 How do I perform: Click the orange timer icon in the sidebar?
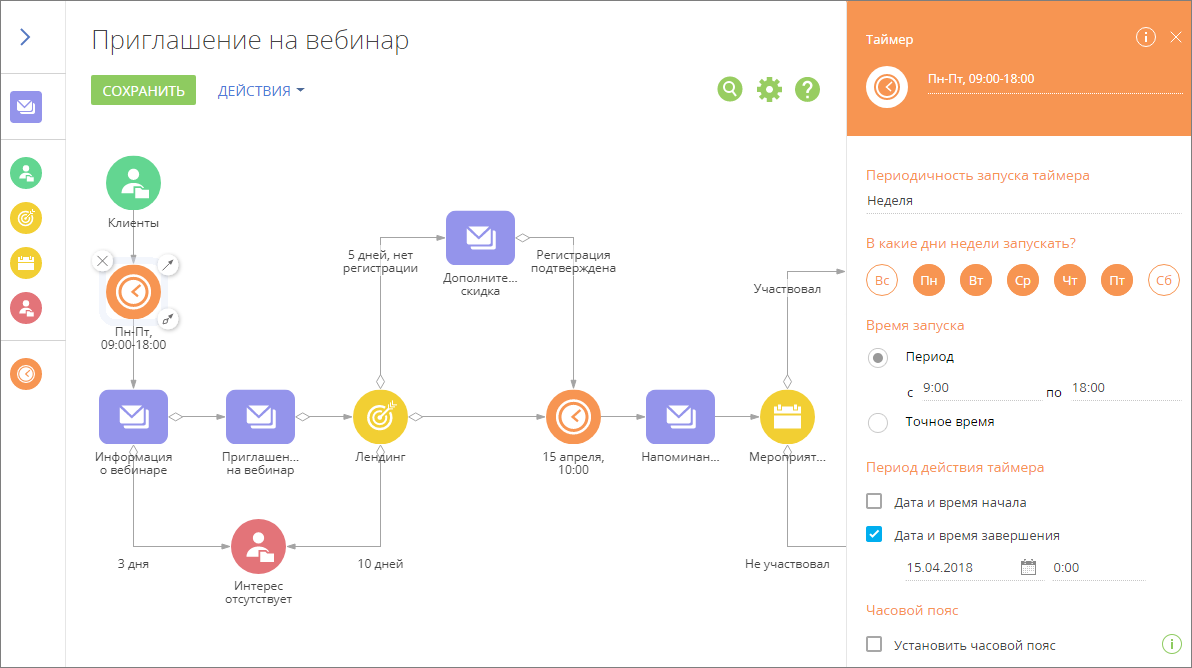[26, 374]
